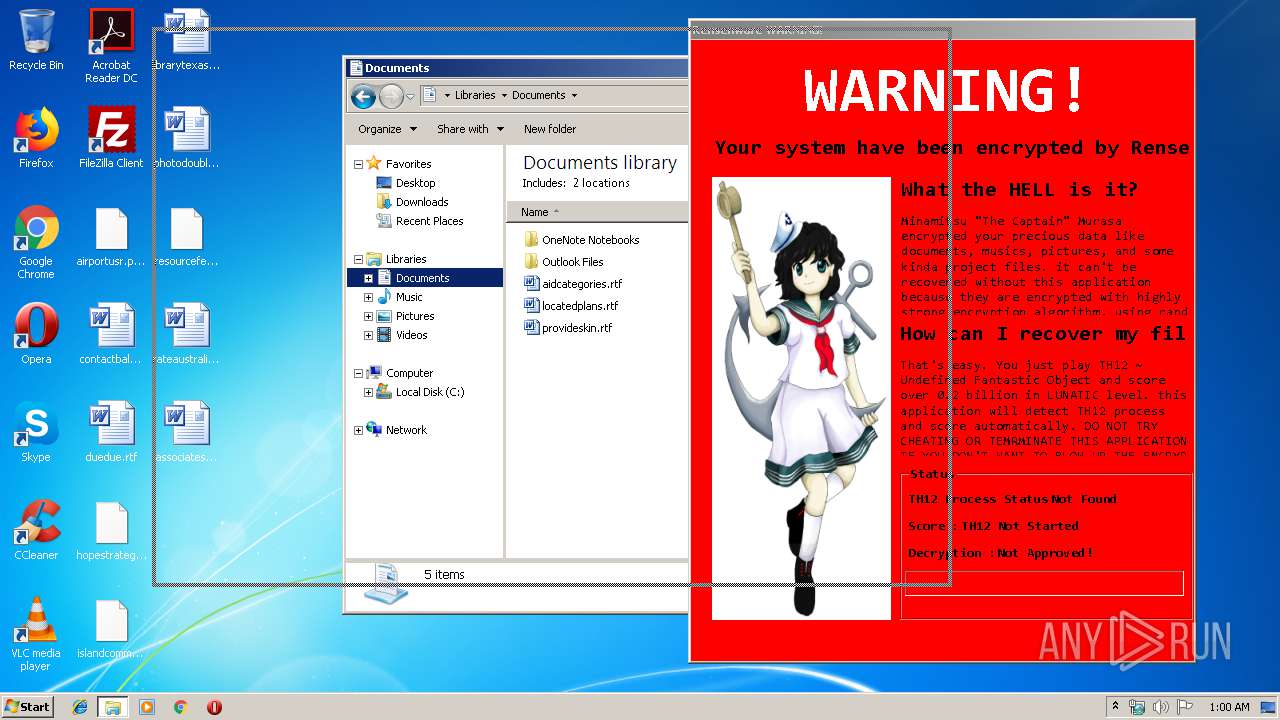The image size is (1280, 720).
Task: Select Downloads under Favorites
Action: point(422,202)
